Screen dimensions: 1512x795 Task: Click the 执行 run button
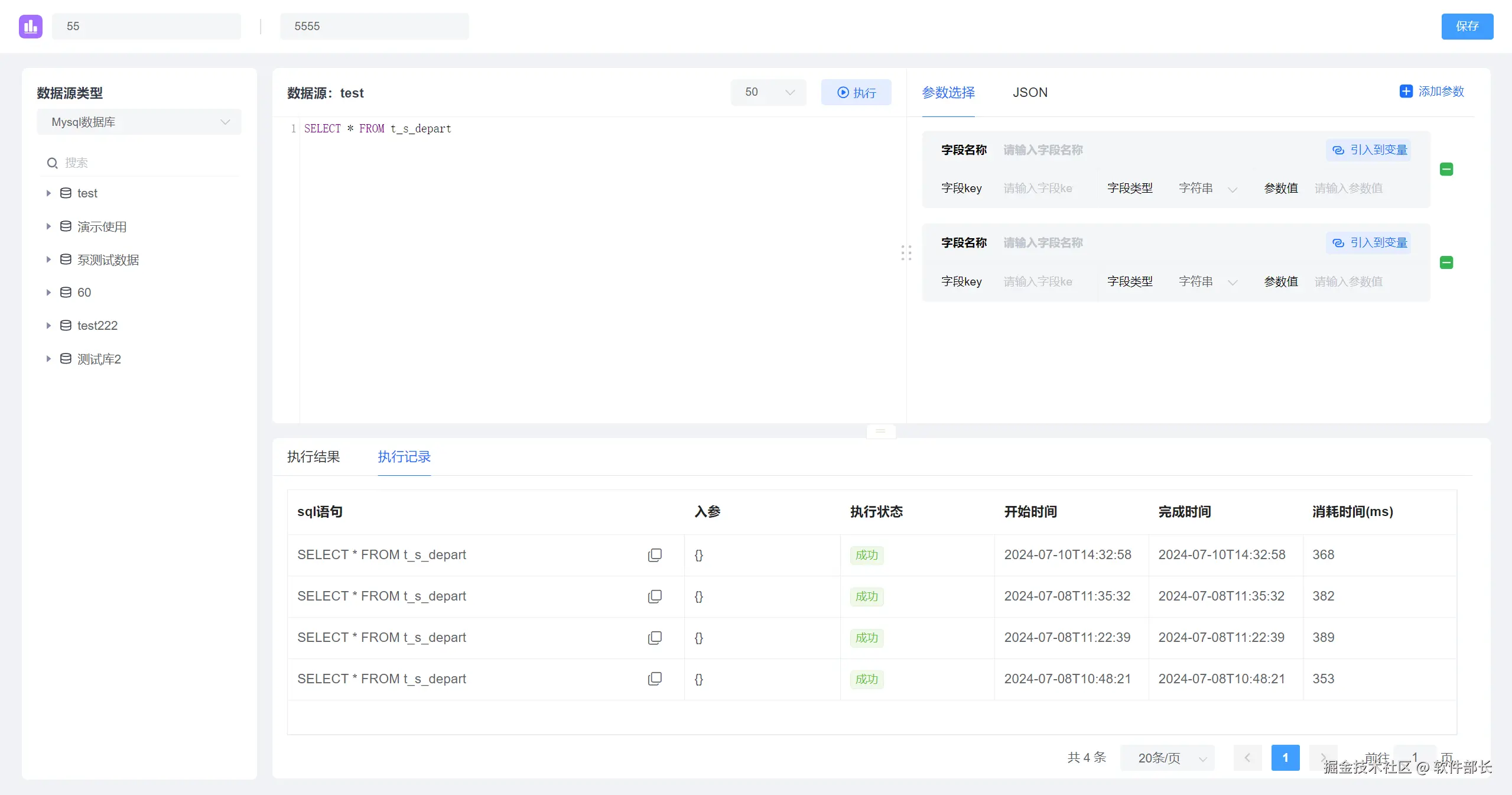(x=856, y=93)
